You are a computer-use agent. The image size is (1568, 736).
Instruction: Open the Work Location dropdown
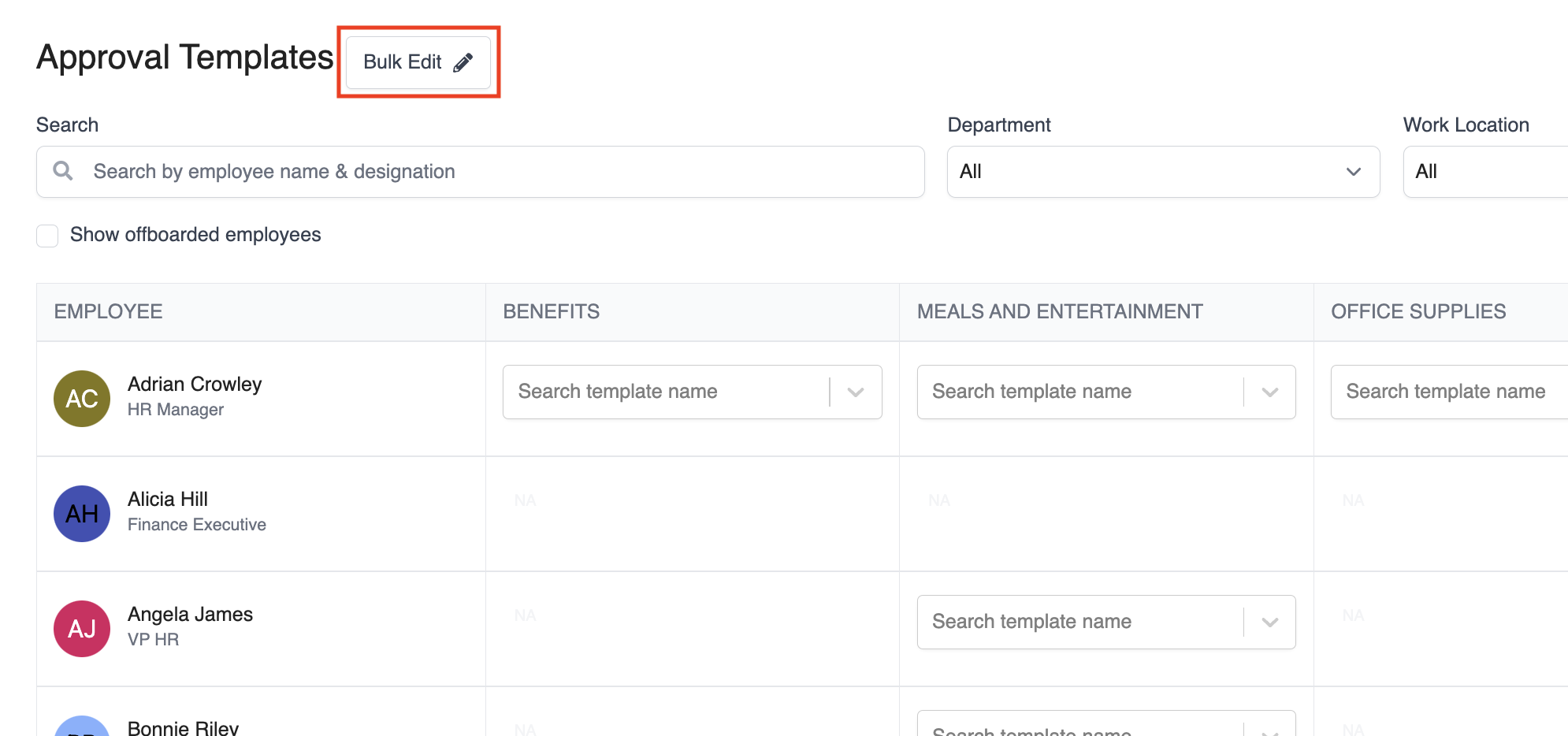(x=1485, y=172)
